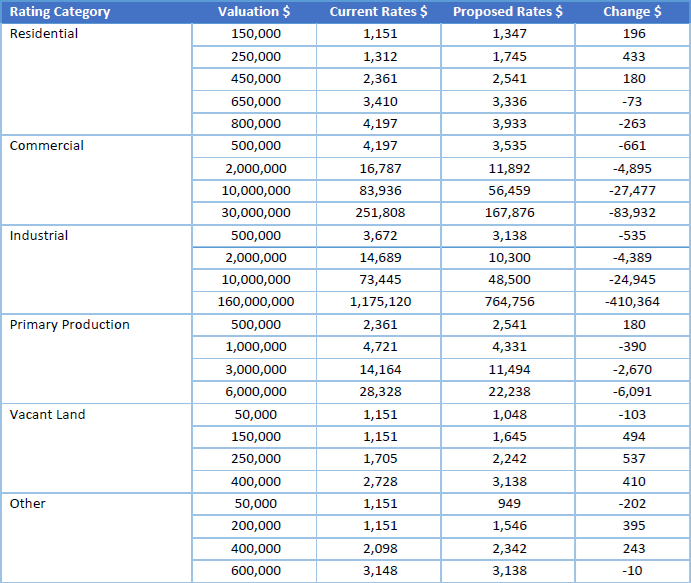Click the change value -2,670
Screen dimensions: 691x583
[632, 370]
